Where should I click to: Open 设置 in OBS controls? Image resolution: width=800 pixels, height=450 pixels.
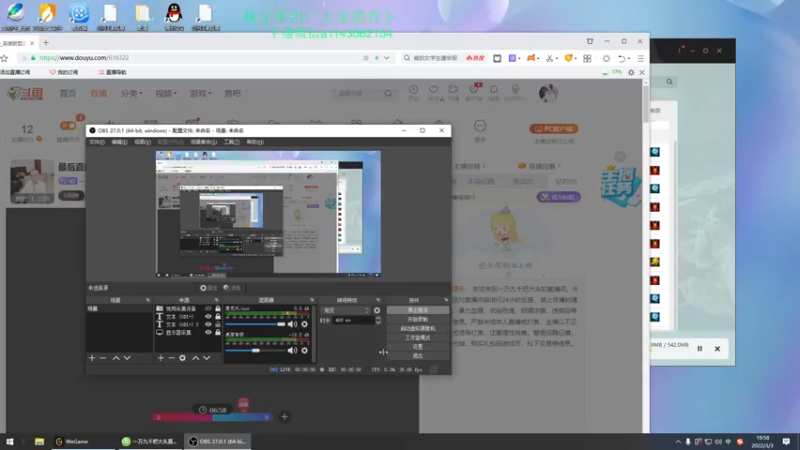418,346
